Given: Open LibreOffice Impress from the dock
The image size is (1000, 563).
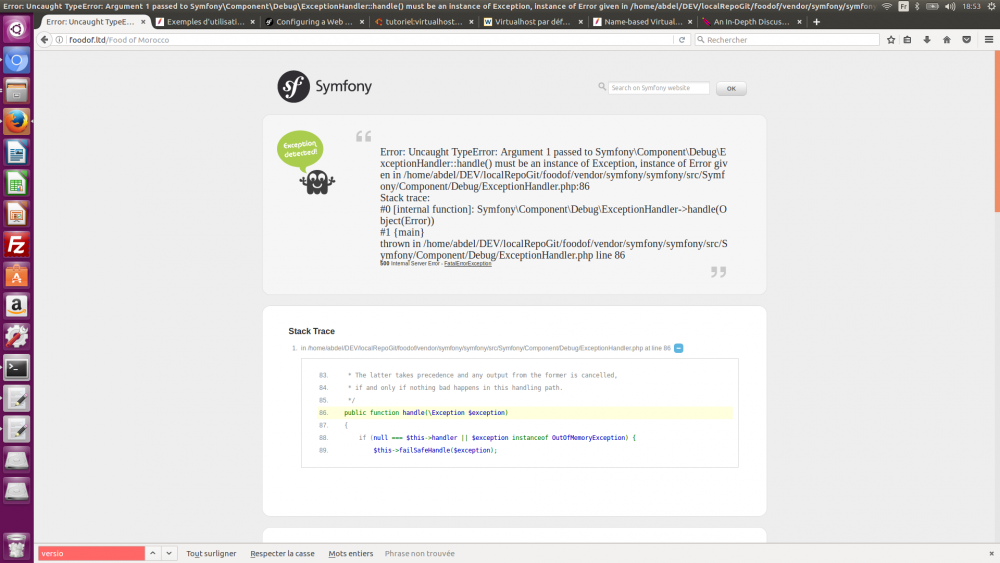Looking at the screenshot, I should 17,214.
